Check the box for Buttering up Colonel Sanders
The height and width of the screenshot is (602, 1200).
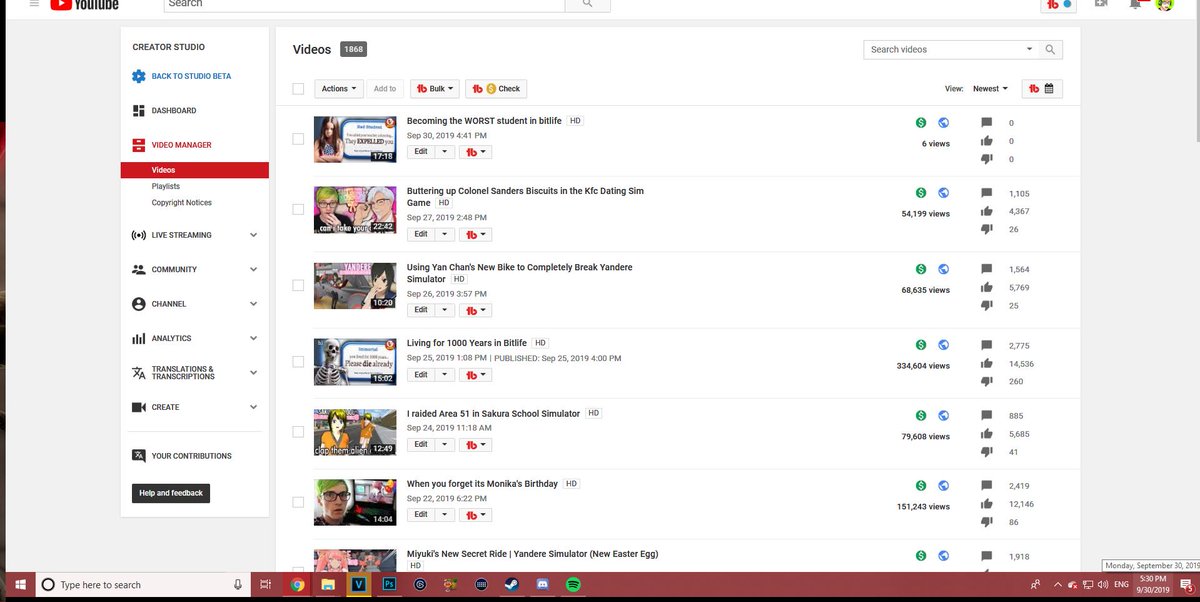(298, 209)
